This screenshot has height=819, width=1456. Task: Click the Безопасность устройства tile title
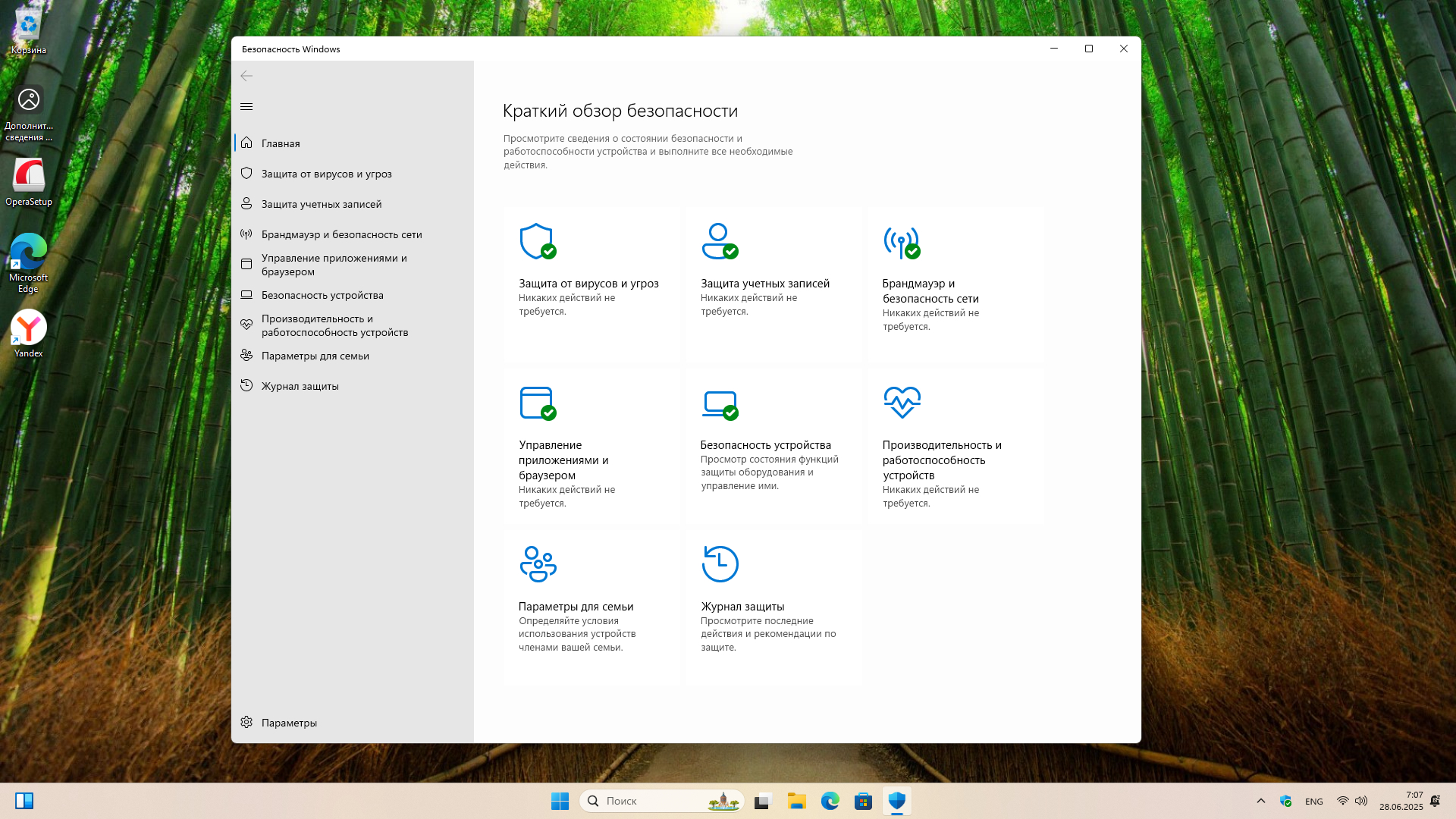pos(765,445)
